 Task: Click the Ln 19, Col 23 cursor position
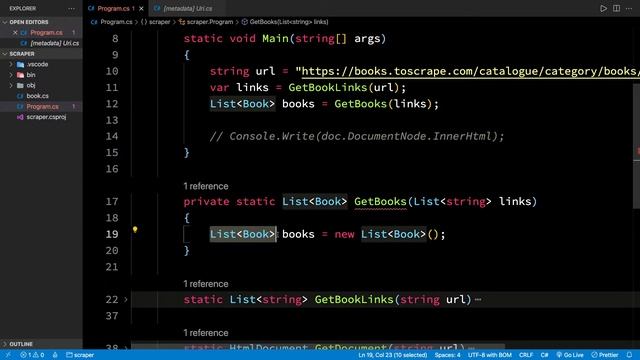point(393,355)
